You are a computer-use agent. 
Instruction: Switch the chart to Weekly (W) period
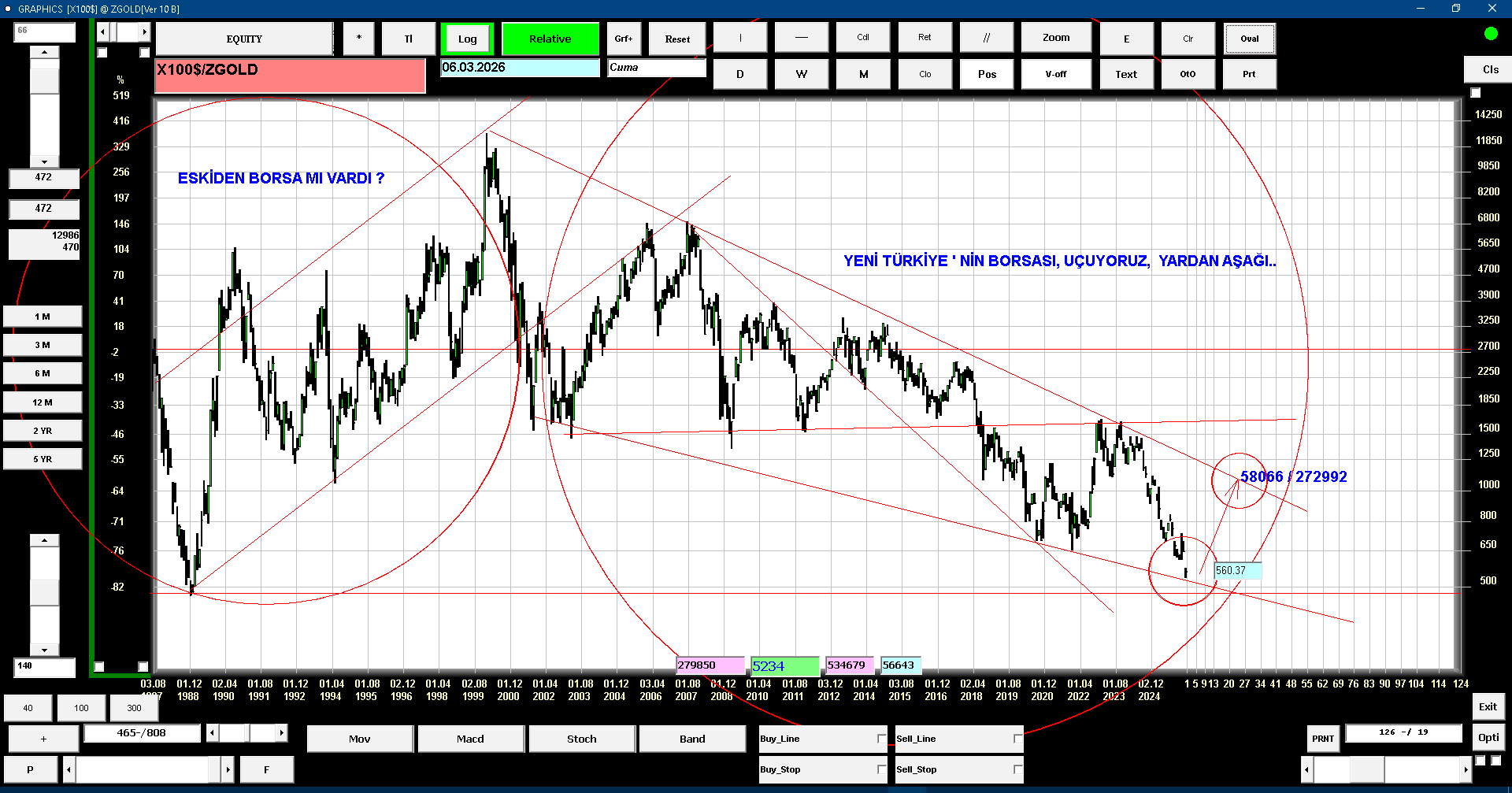(x=801, y=74)
